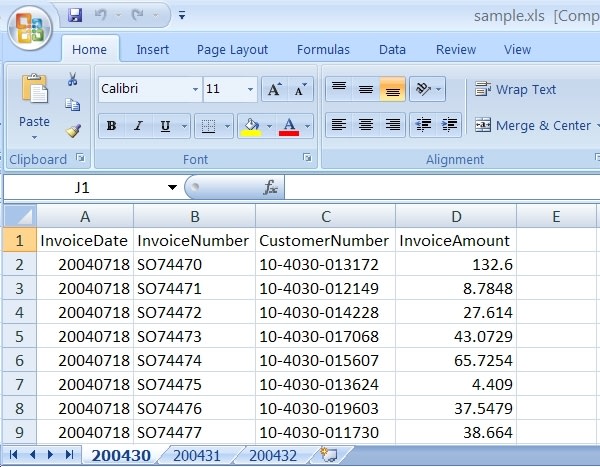Open the 200431 worksheet tab
Screen dimensions: 600x467
tap(196, 455)
